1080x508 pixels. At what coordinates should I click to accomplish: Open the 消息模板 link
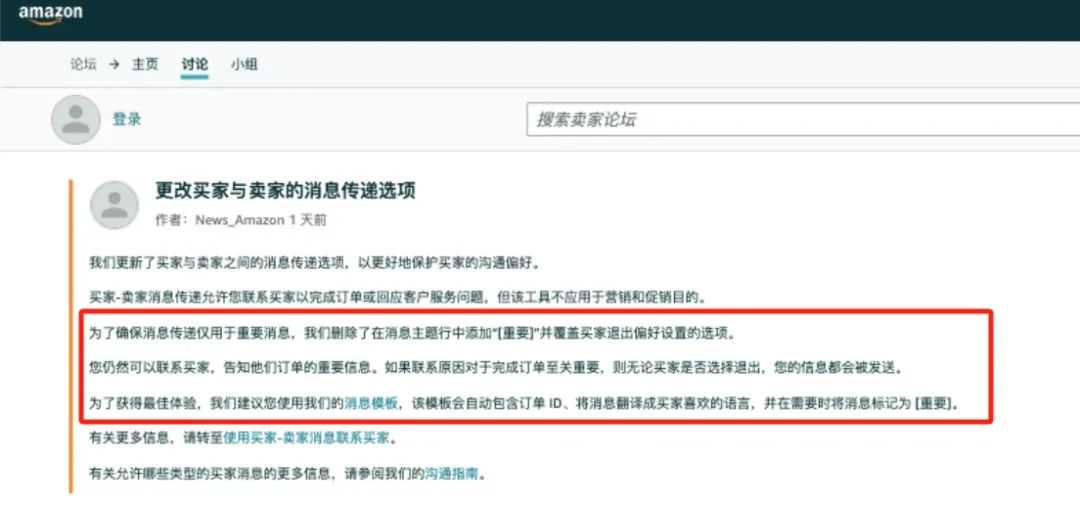click(x=371, y=404)
